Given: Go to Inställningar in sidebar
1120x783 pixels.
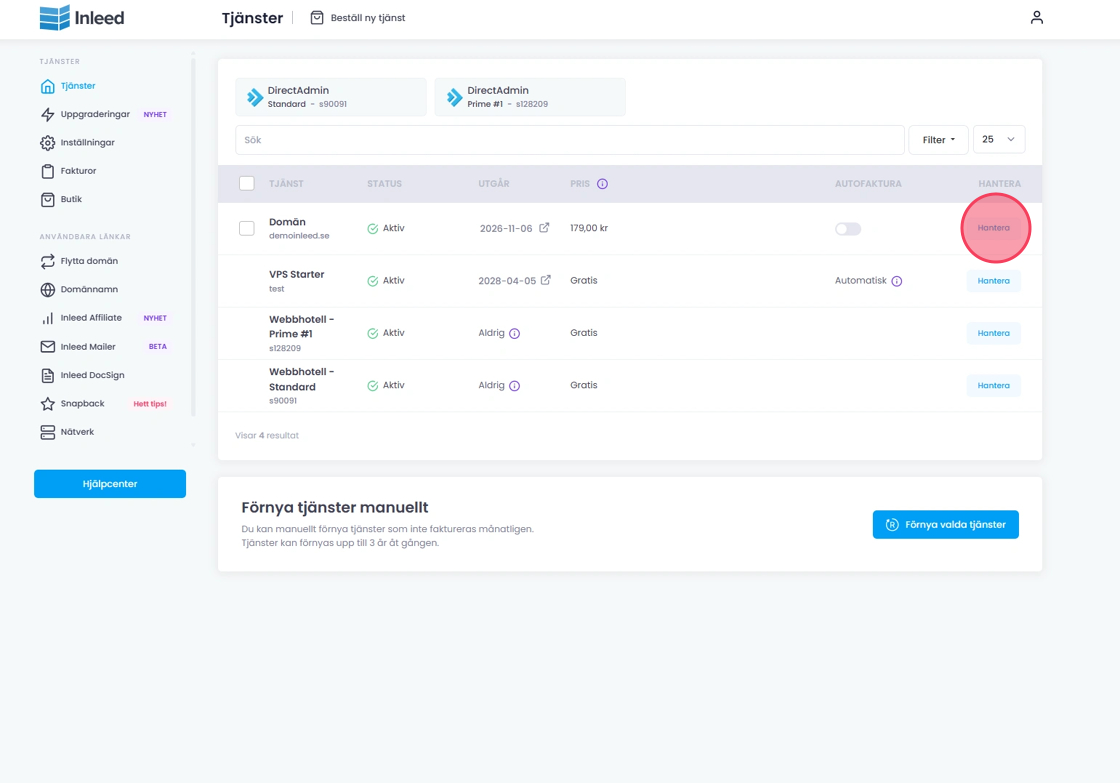Looking at the screenshot, I should point(87,143).
